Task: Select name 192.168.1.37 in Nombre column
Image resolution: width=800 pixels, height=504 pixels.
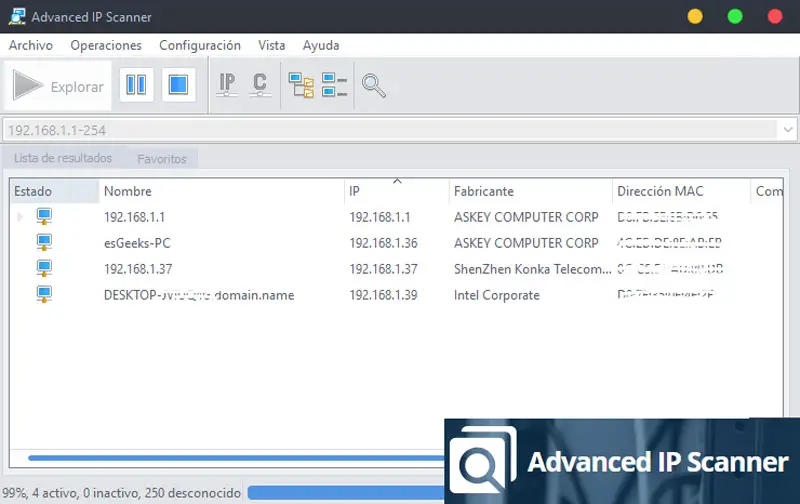Action: pos(138,269)
